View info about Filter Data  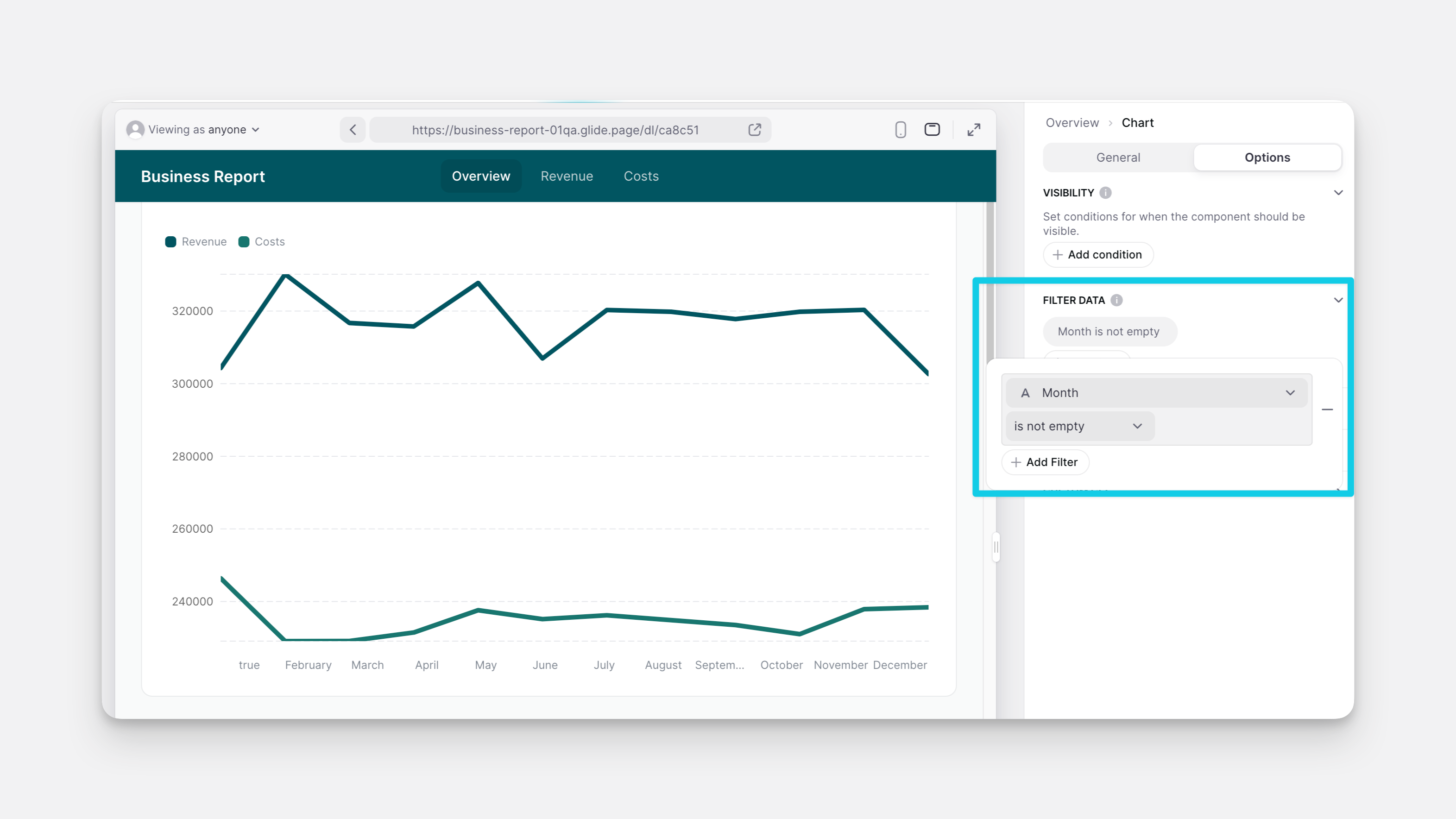click(x=1116, y=300)
